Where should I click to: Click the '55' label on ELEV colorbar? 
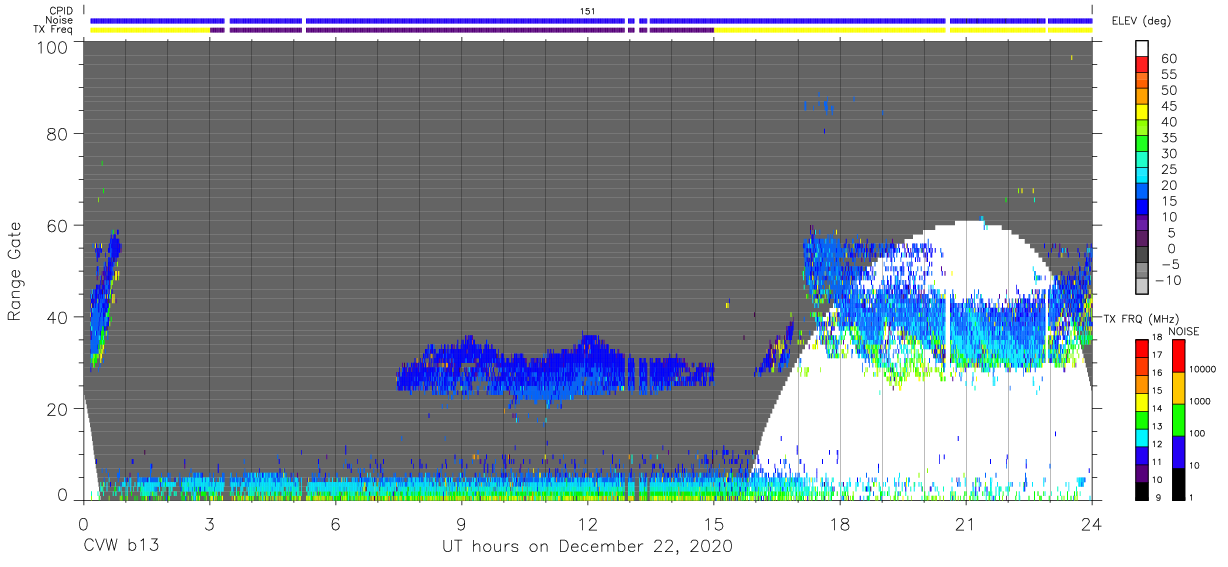[1168, 74]
